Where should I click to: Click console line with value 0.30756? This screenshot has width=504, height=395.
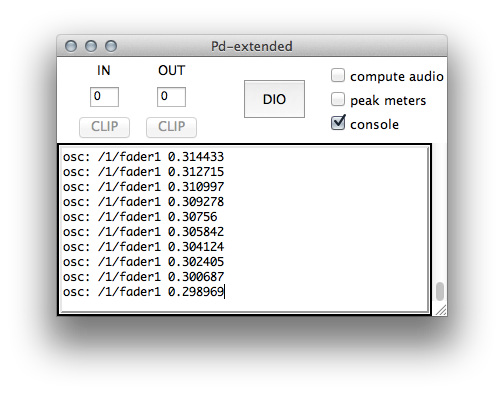tap(140, 217)
